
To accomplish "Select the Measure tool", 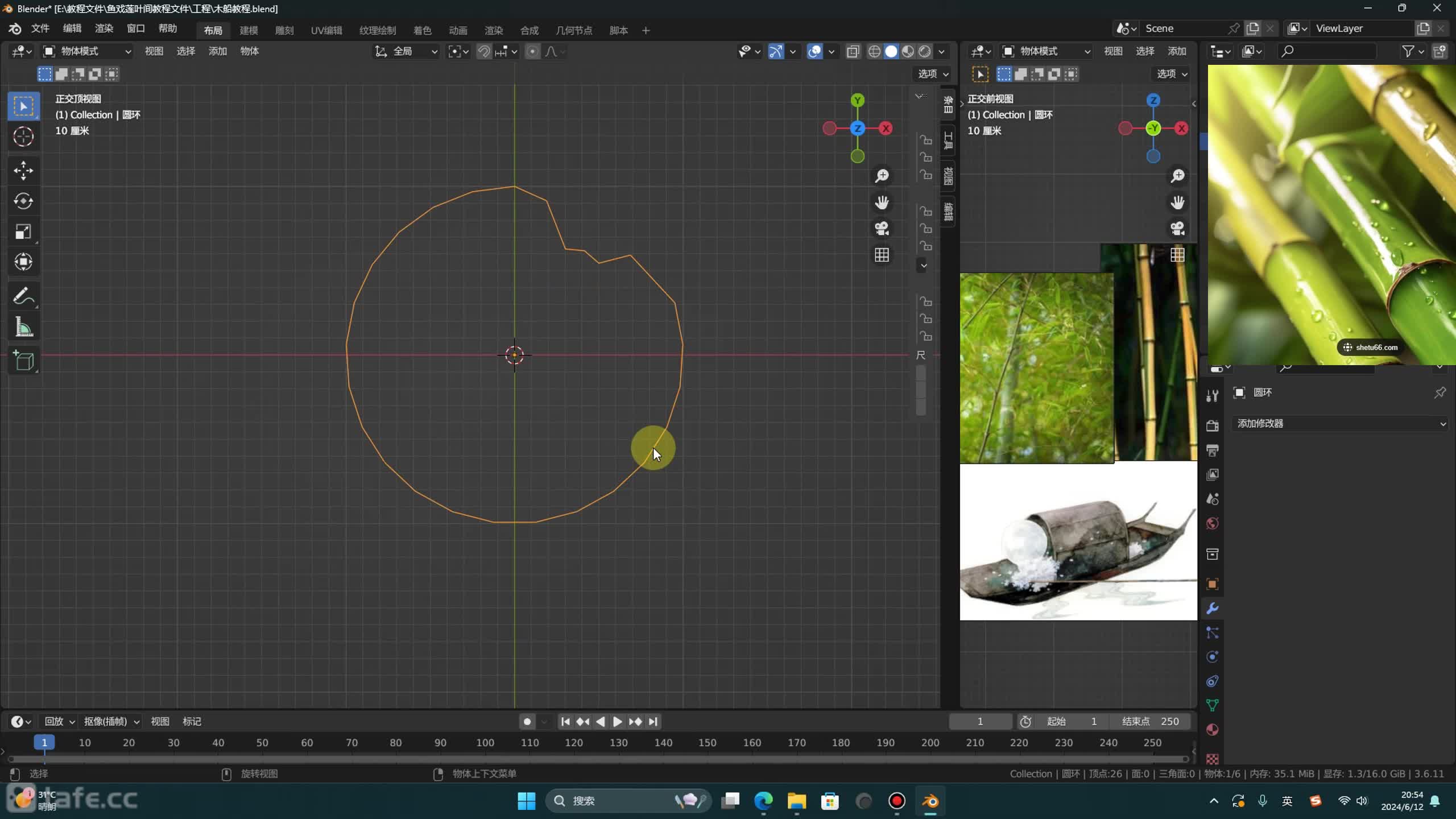I will [23, 327].
